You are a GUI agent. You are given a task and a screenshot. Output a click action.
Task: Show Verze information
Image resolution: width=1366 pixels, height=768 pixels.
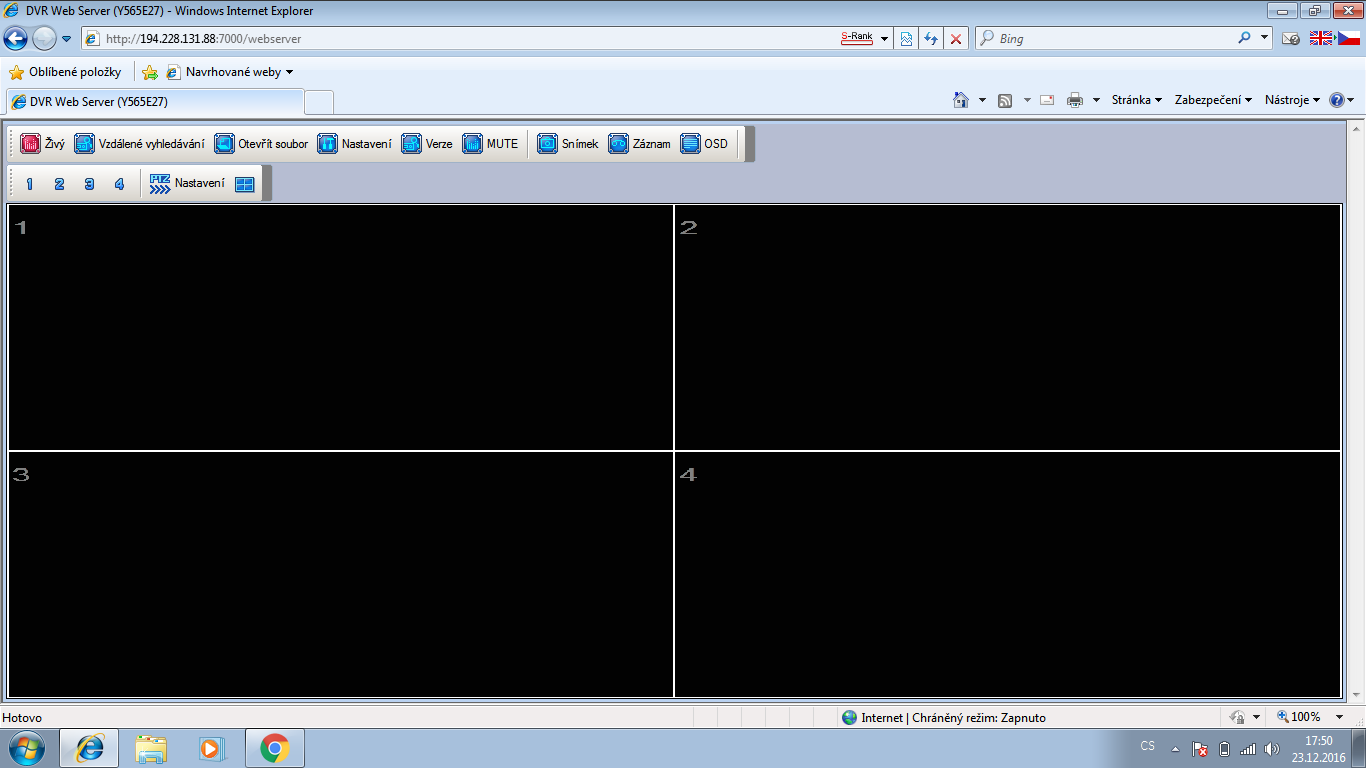pos(428,144)
